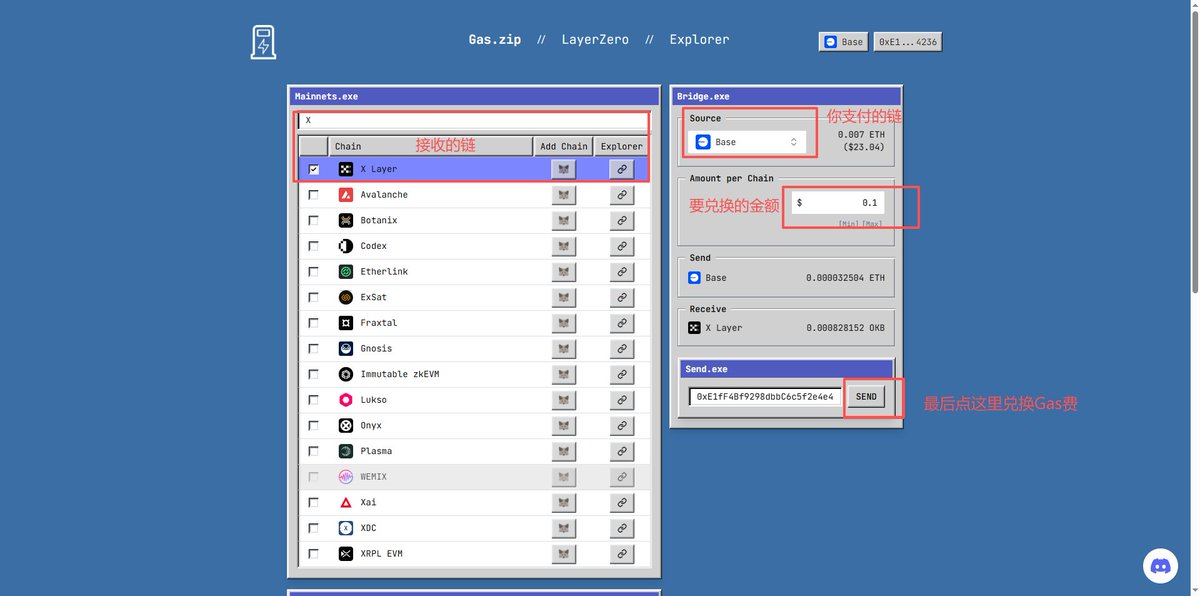Check the Immutable zkEVM checkbox
This screenshot has width=1200, height=596.
click(x=314, y=374)
